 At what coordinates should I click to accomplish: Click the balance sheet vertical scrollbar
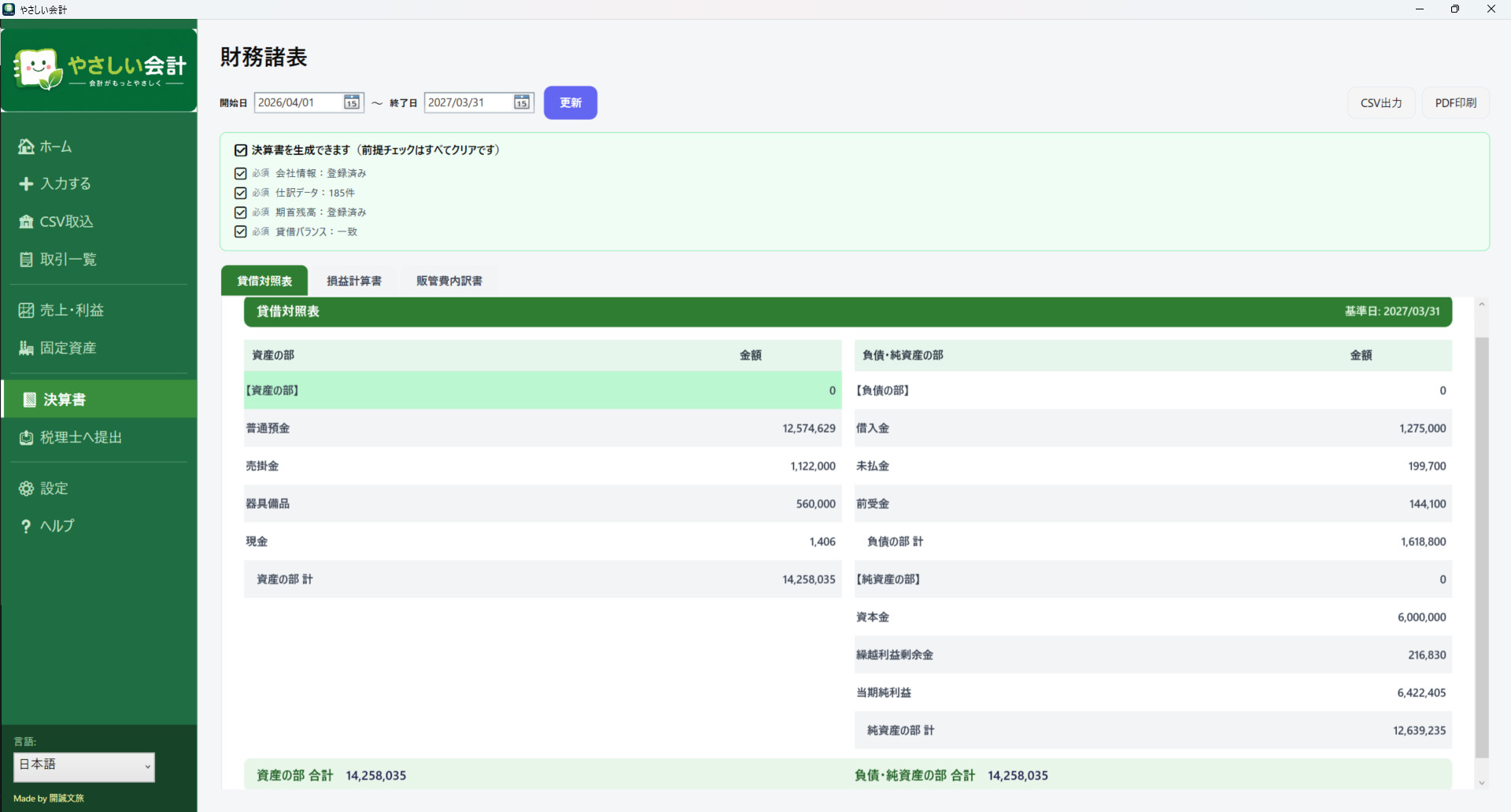[x=1482, y=547]
